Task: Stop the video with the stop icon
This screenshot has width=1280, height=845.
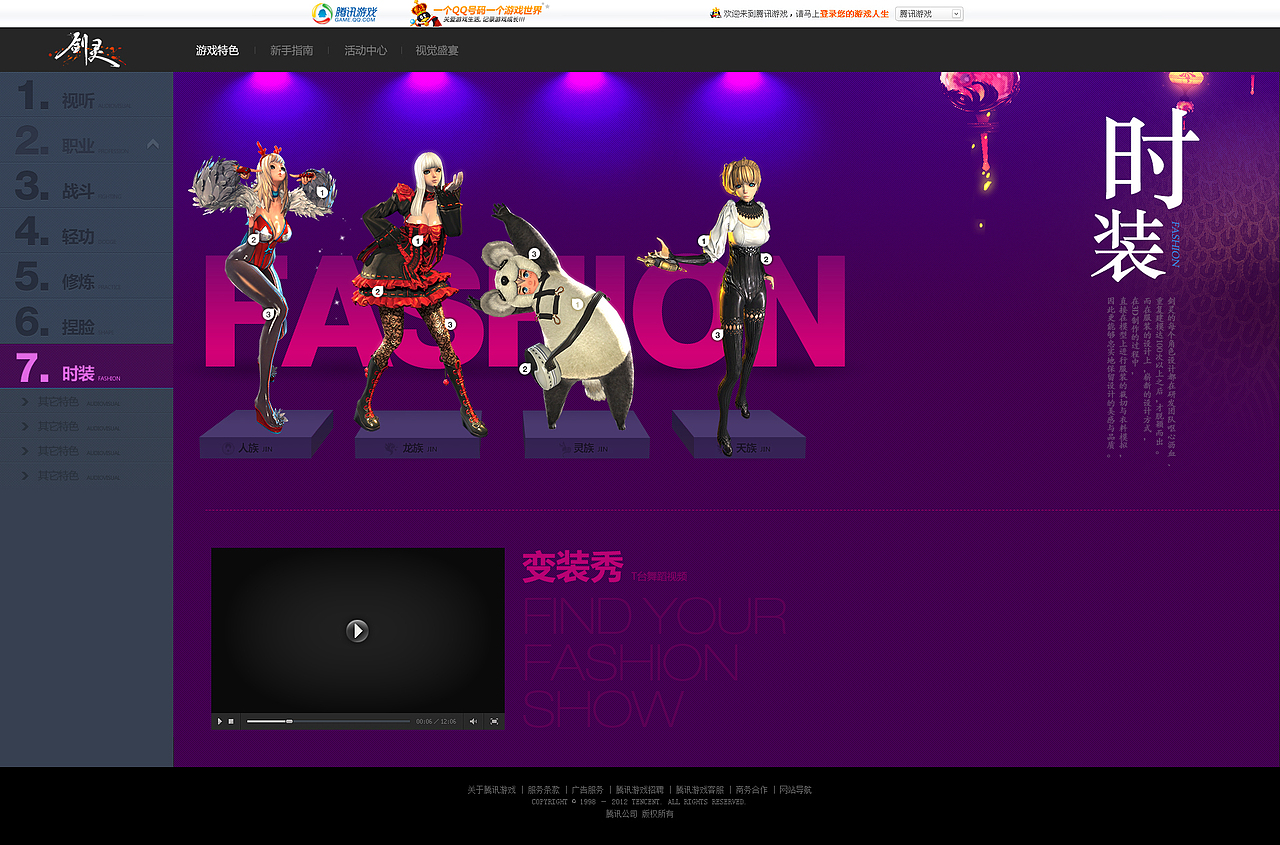Action: tap(231, 721)
